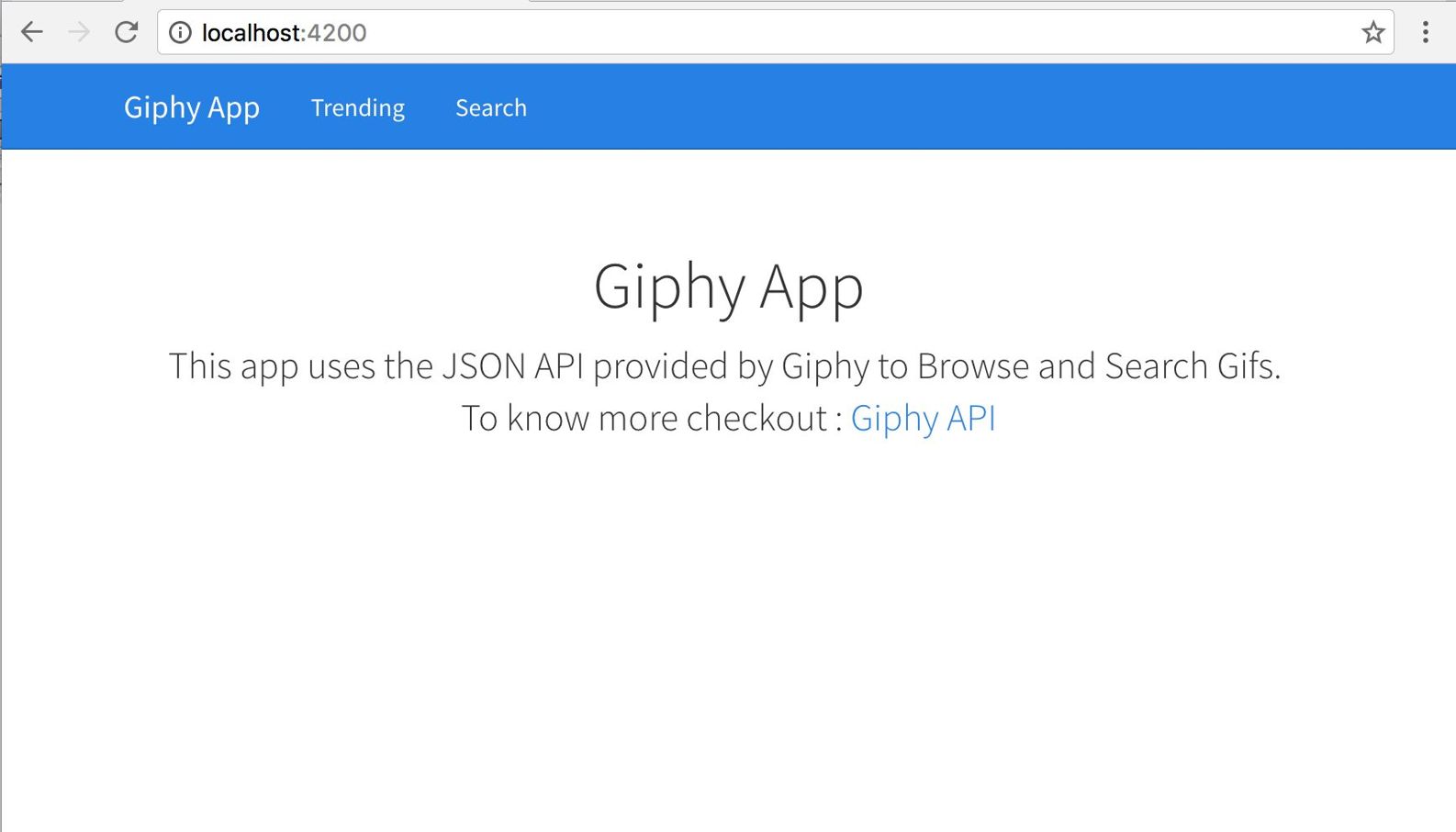This screenshot has width=1456, height=832.
Task: Go back using the browser back arrow
Action: coord(32,32)
